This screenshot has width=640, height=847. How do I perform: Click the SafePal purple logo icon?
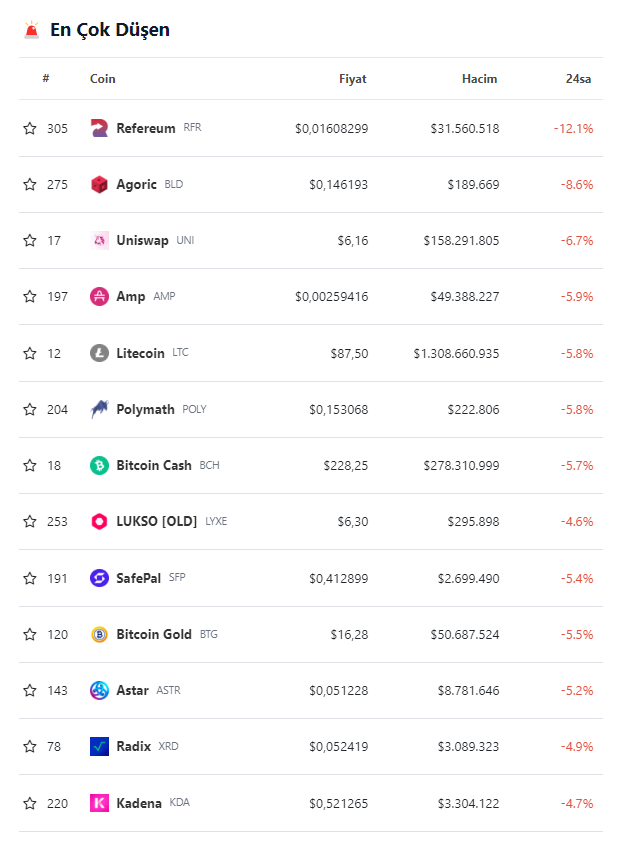click(99, 578)
